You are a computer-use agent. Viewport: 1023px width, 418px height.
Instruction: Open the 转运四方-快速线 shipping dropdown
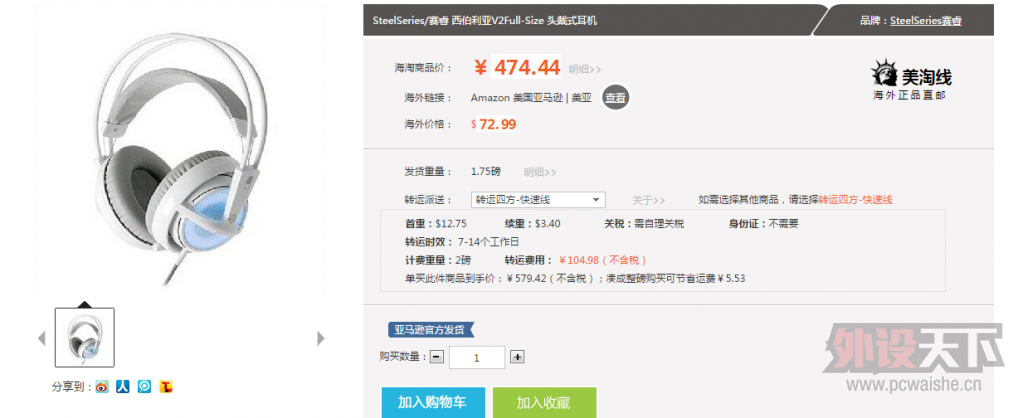[538, 200]
